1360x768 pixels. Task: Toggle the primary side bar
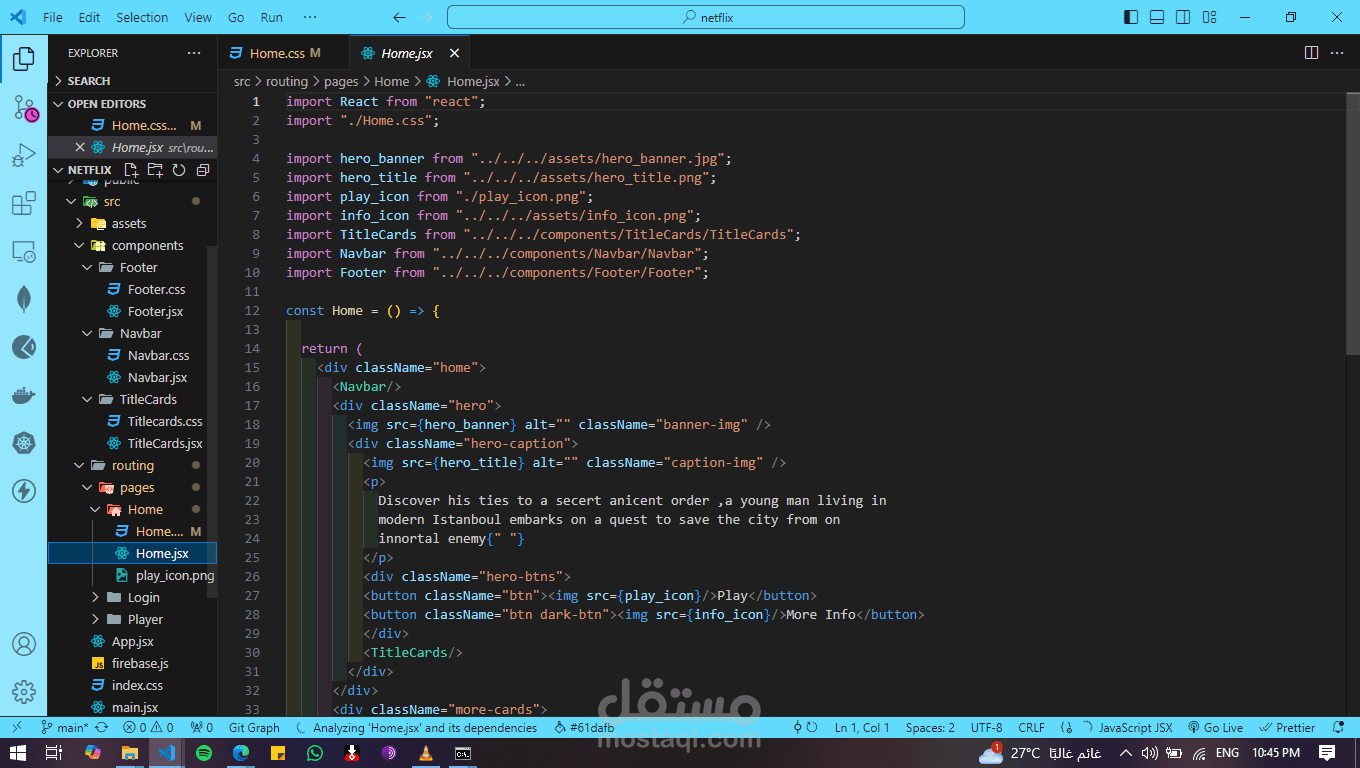click(1131, 17)
